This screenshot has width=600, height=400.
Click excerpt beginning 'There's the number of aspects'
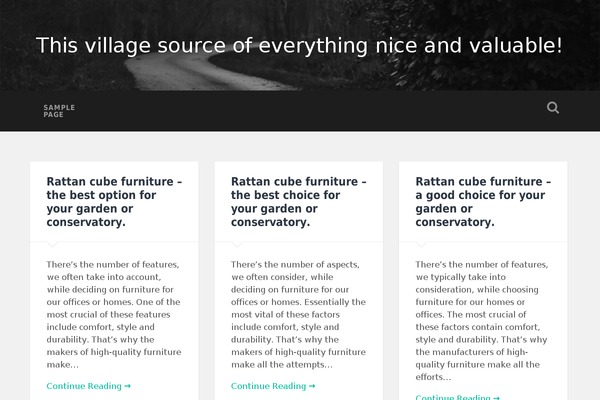(298, 314)
